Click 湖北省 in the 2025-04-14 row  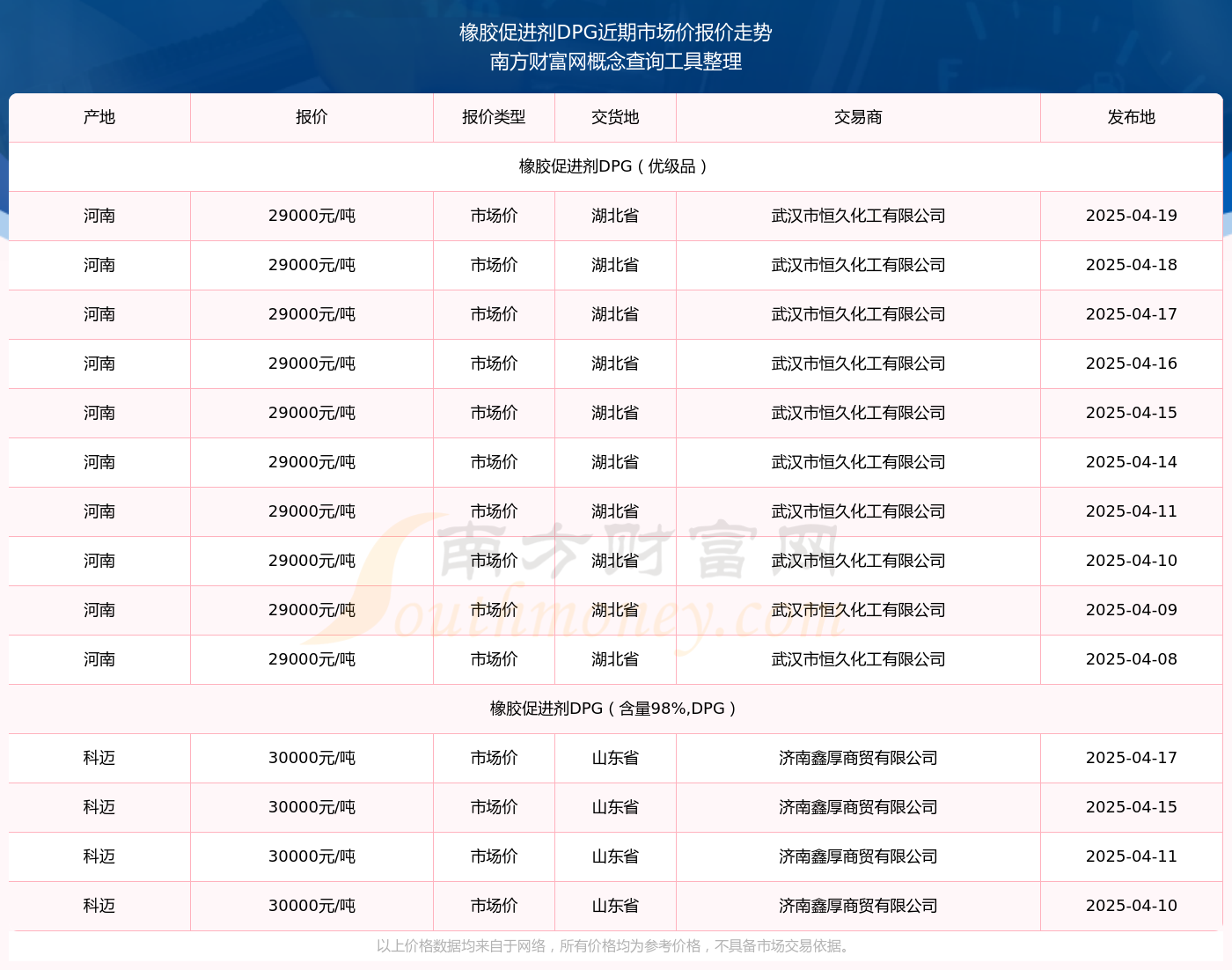point(615,462)
